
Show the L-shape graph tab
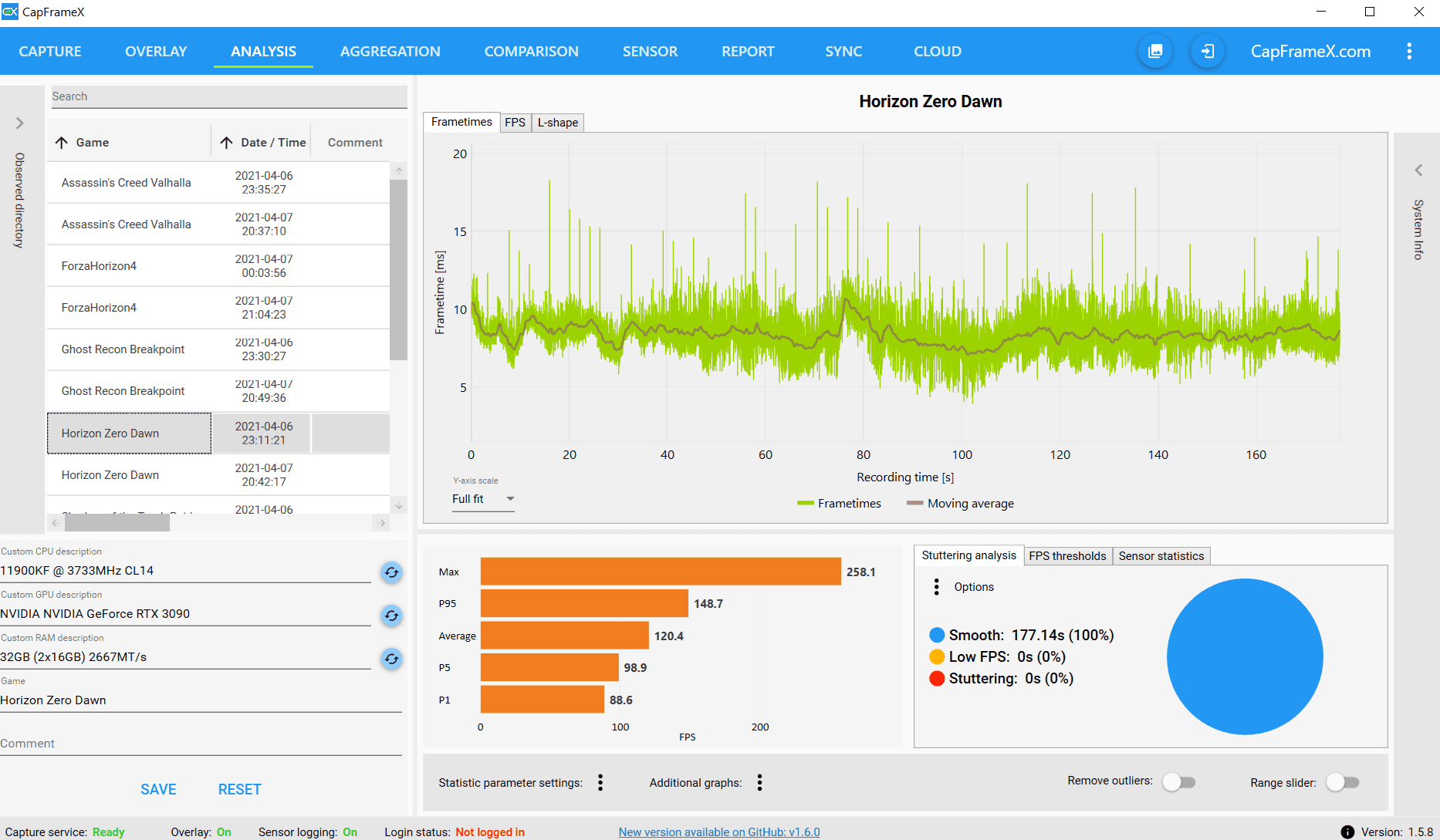click(x=558, y=123)
